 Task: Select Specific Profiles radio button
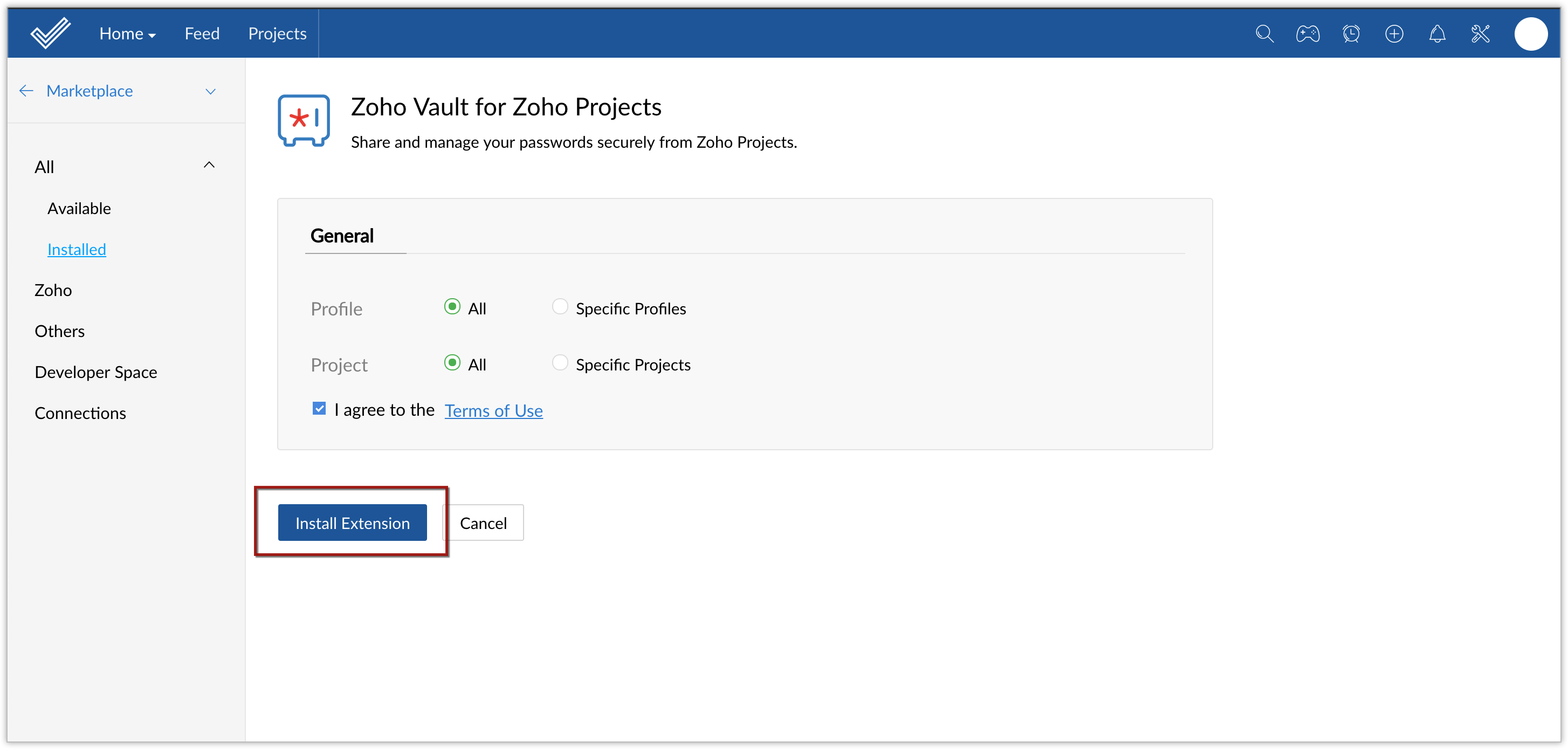[x=559, y=306]
